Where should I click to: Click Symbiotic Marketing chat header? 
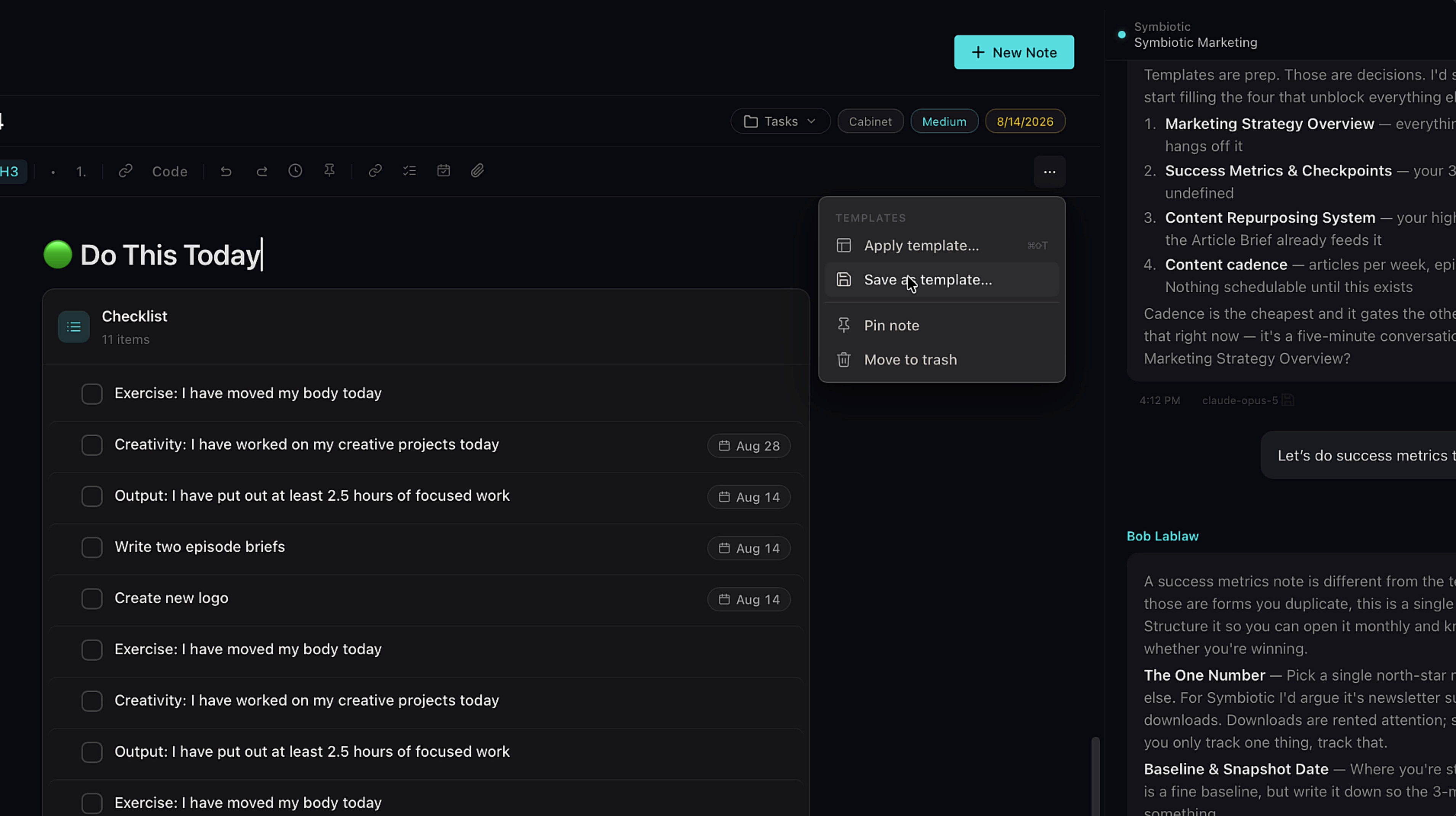tap(1195, 42)
